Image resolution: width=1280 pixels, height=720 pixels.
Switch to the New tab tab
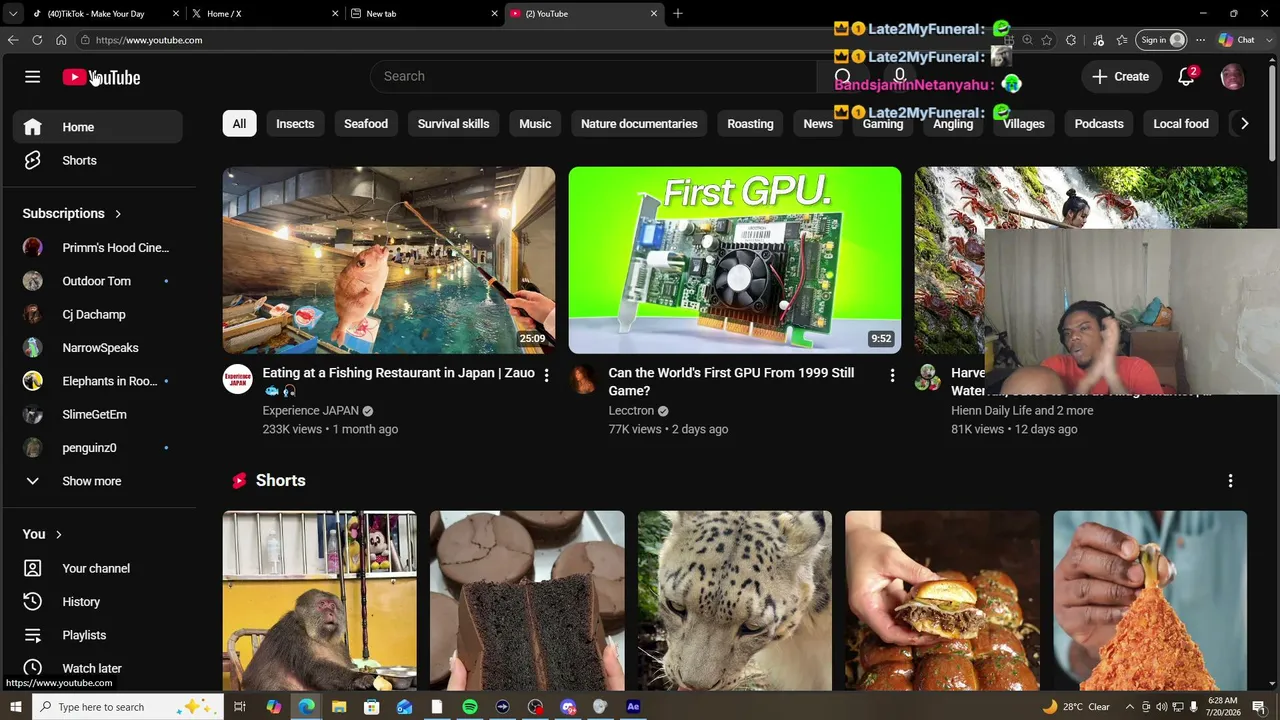pyautogui.click(x=423, y=14)
